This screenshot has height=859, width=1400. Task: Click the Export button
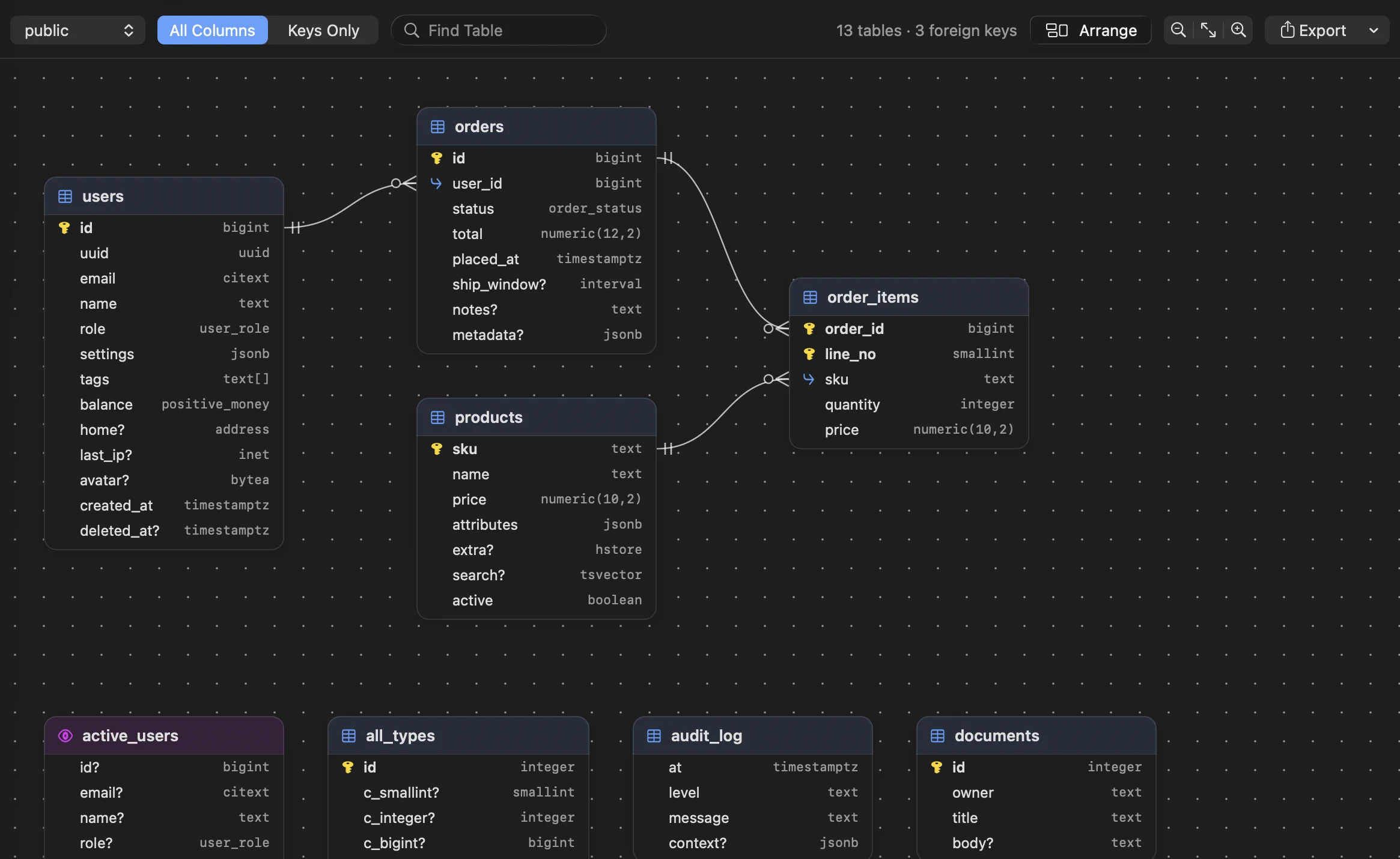click(x=1313, y=30)
